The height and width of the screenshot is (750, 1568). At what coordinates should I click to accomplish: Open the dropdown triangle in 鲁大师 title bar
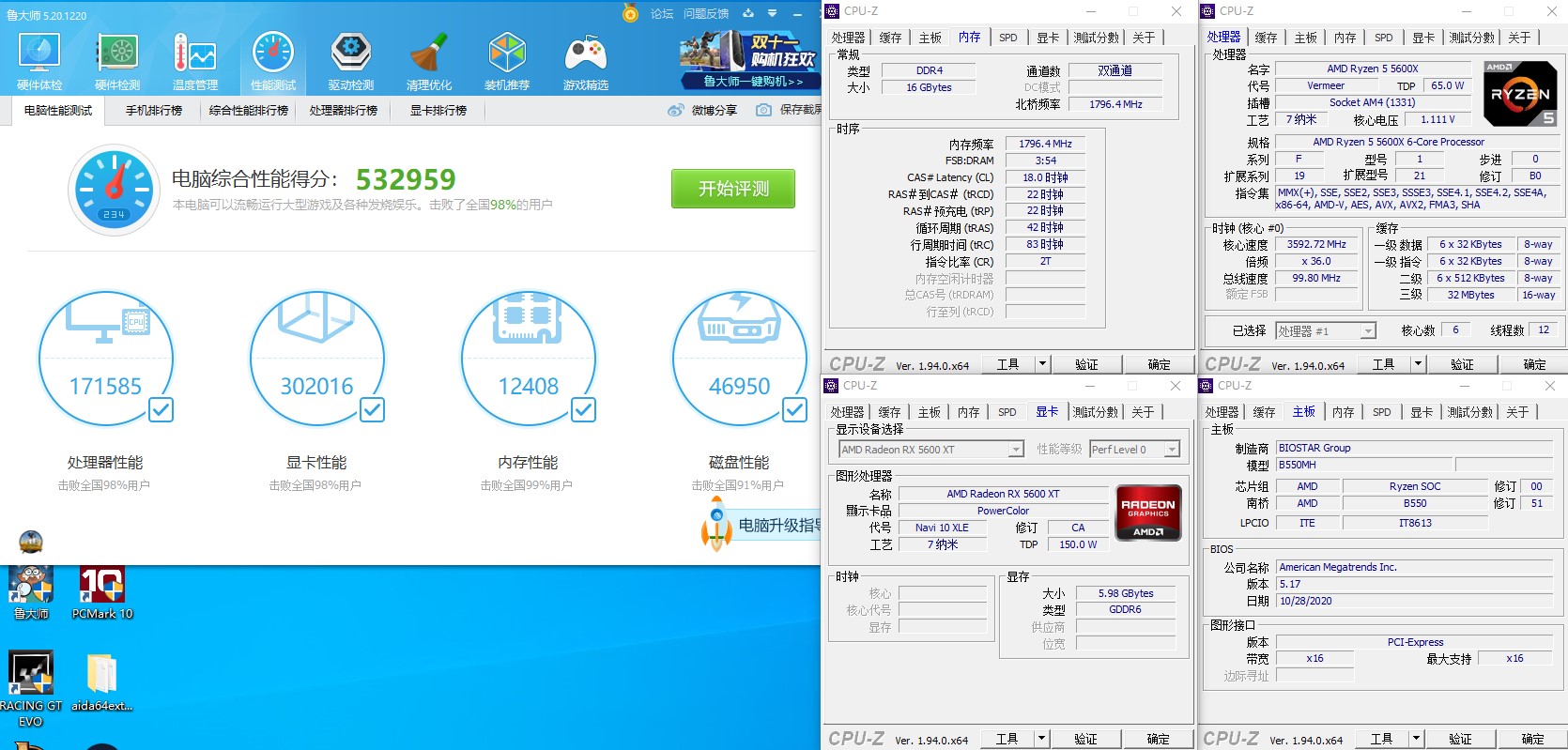(x=772, y=13)
